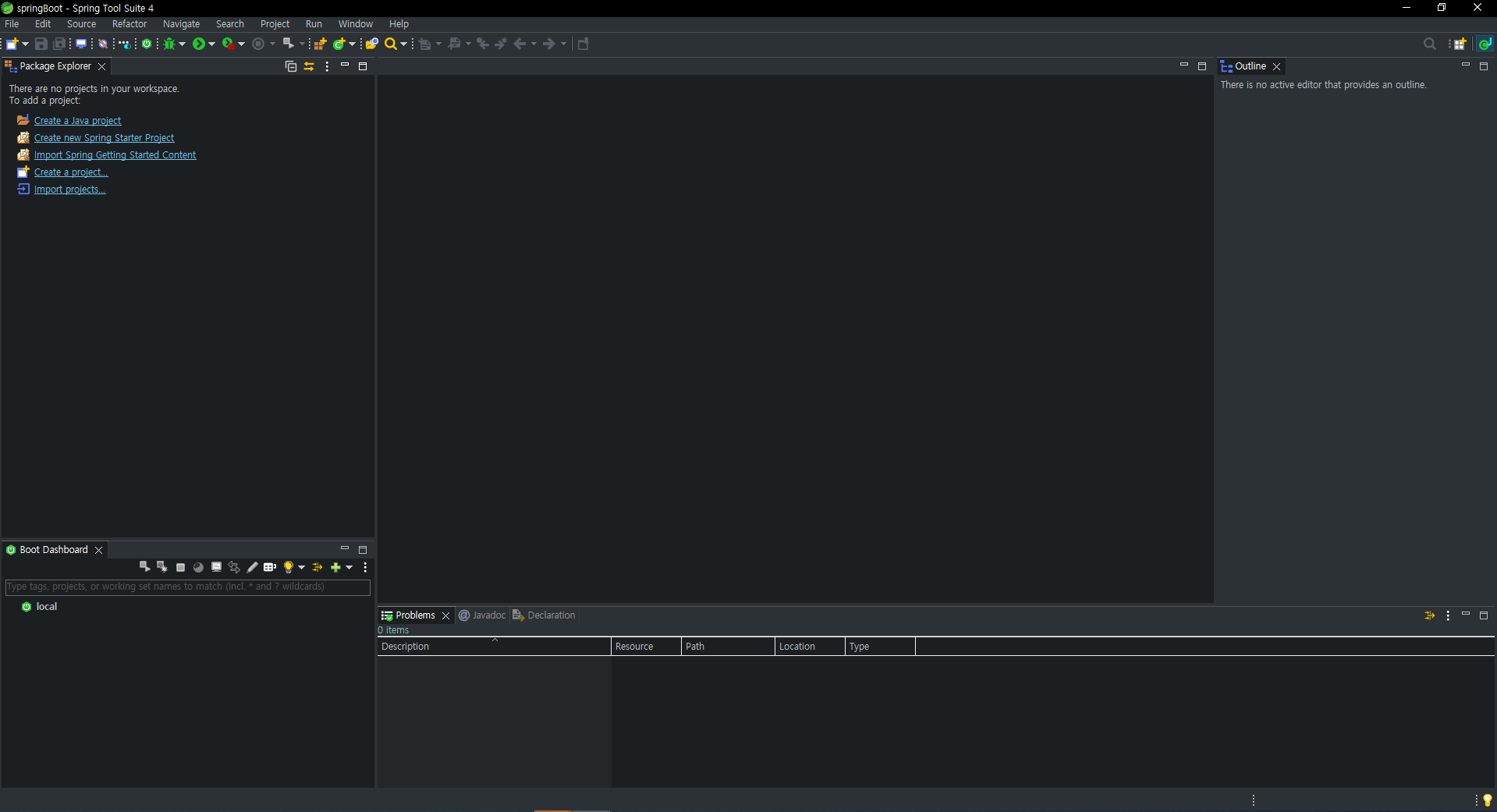Open the Window menu

pos(355,24)
